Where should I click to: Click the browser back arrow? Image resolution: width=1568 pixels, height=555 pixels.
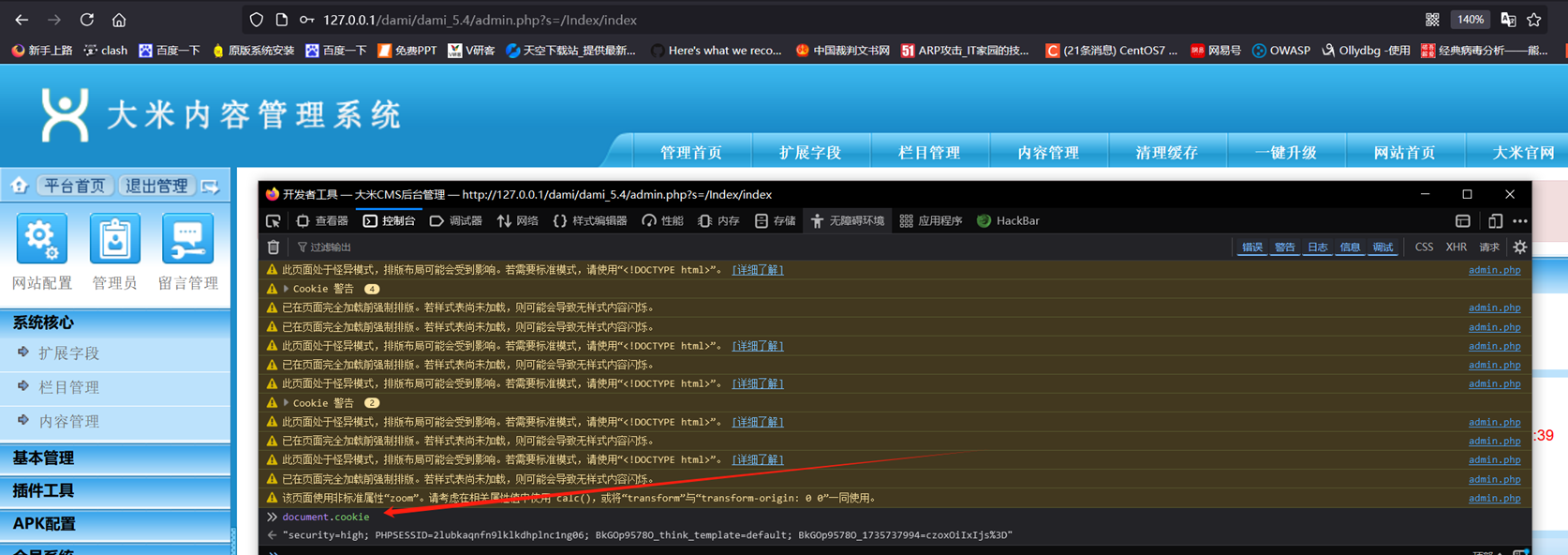click(x=22, y=20)
